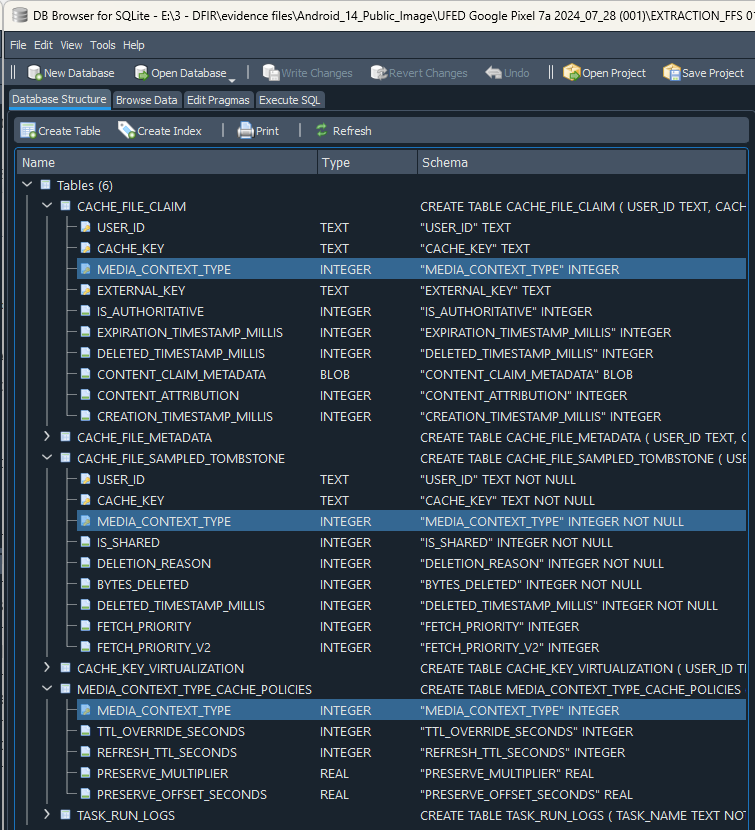Click the CACHE_KEY_VIRTUALIZATION table icon

click(x=65, y=668)
